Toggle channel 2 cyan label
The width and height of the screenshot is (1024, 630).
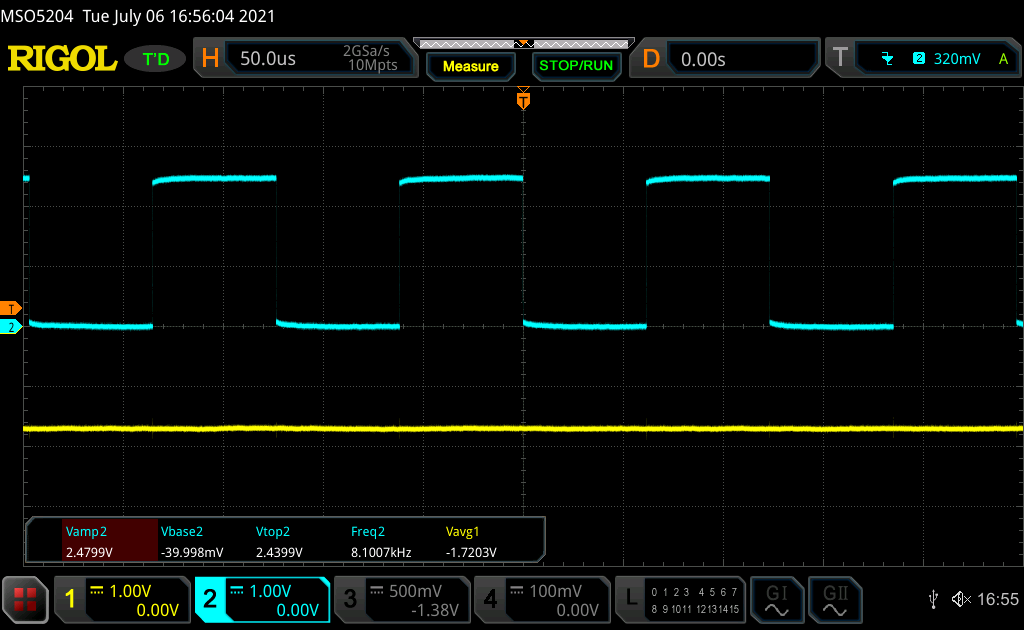pyautogui.click(x=210, y=599)
